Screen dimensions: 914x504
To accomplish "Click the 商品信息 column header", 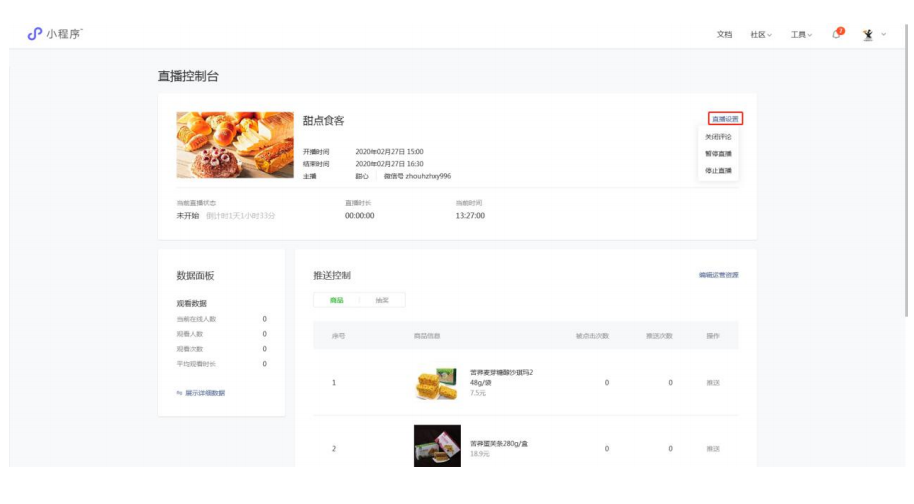I will (427, 336).
